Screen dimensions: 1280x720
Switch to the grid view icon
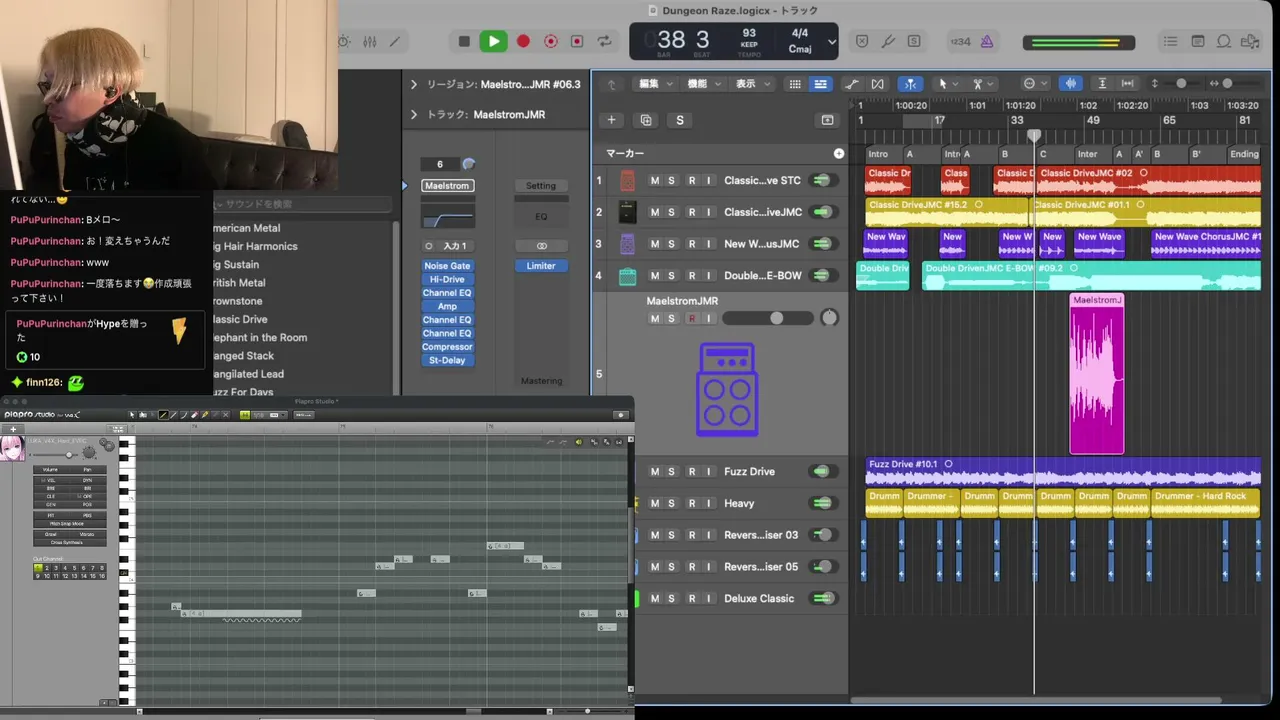point(795,84)
